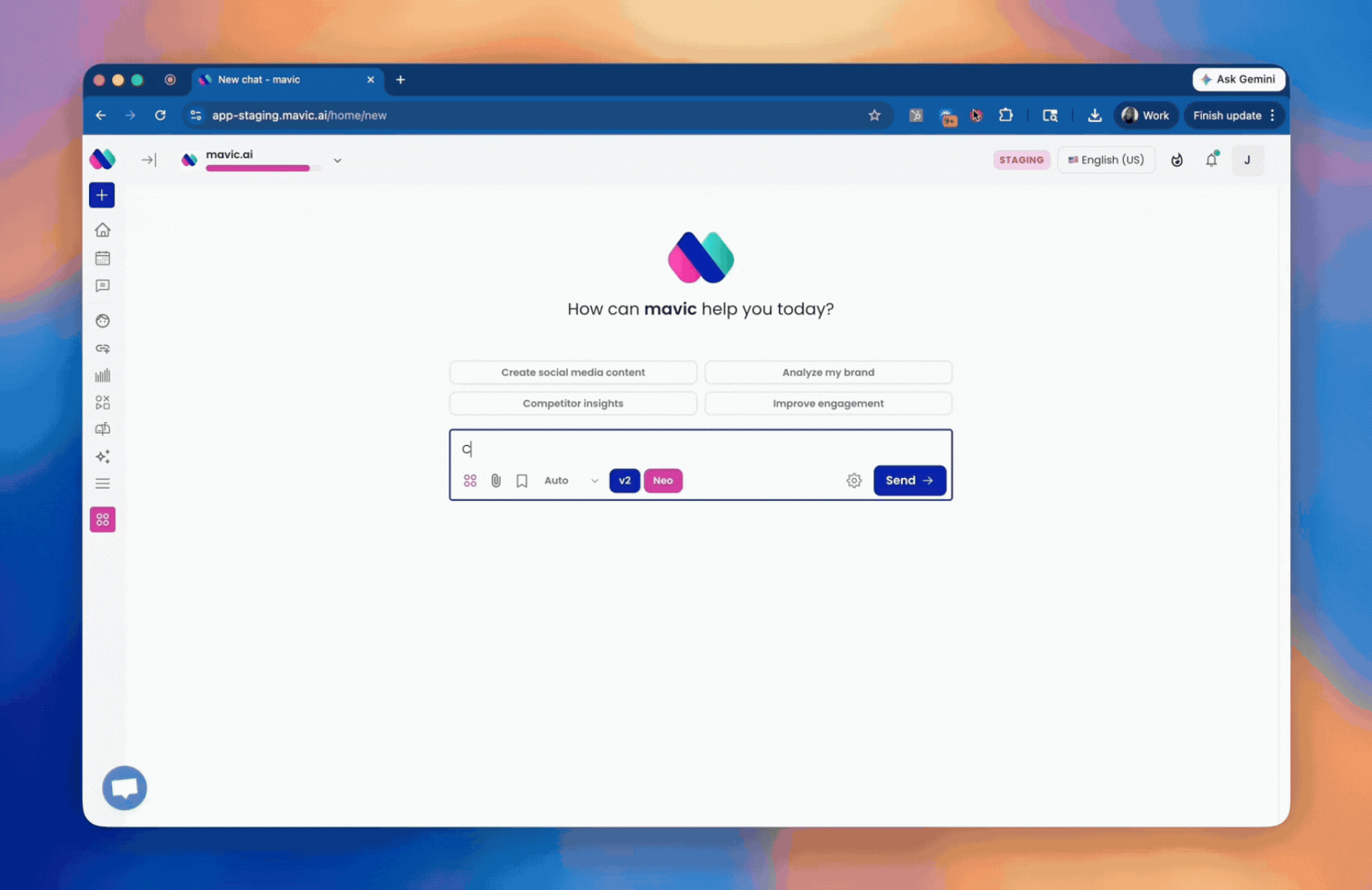Open the analytics bars icon in the sidebar
1372x890 pixels.
tap(102, 376)
